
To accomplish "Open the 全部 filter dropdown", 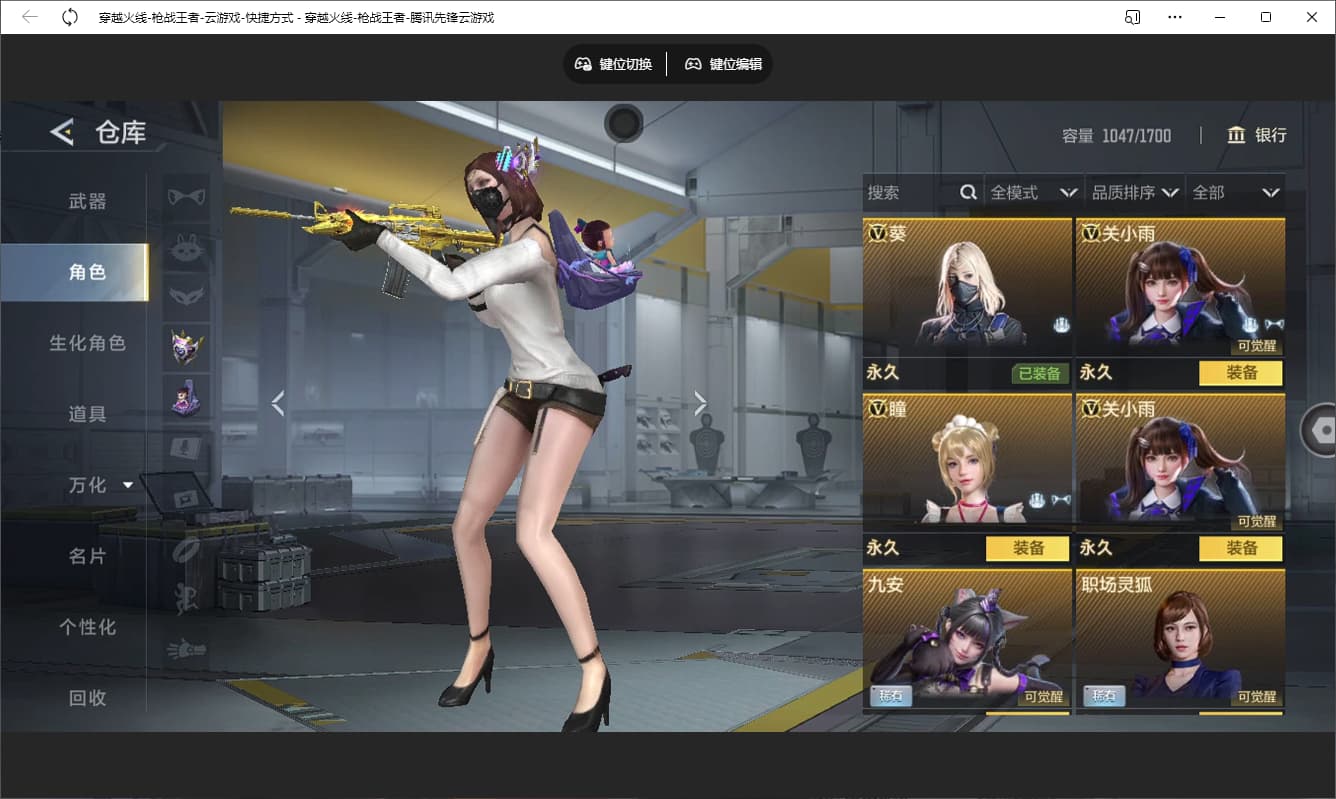I will pos(1235,192).
